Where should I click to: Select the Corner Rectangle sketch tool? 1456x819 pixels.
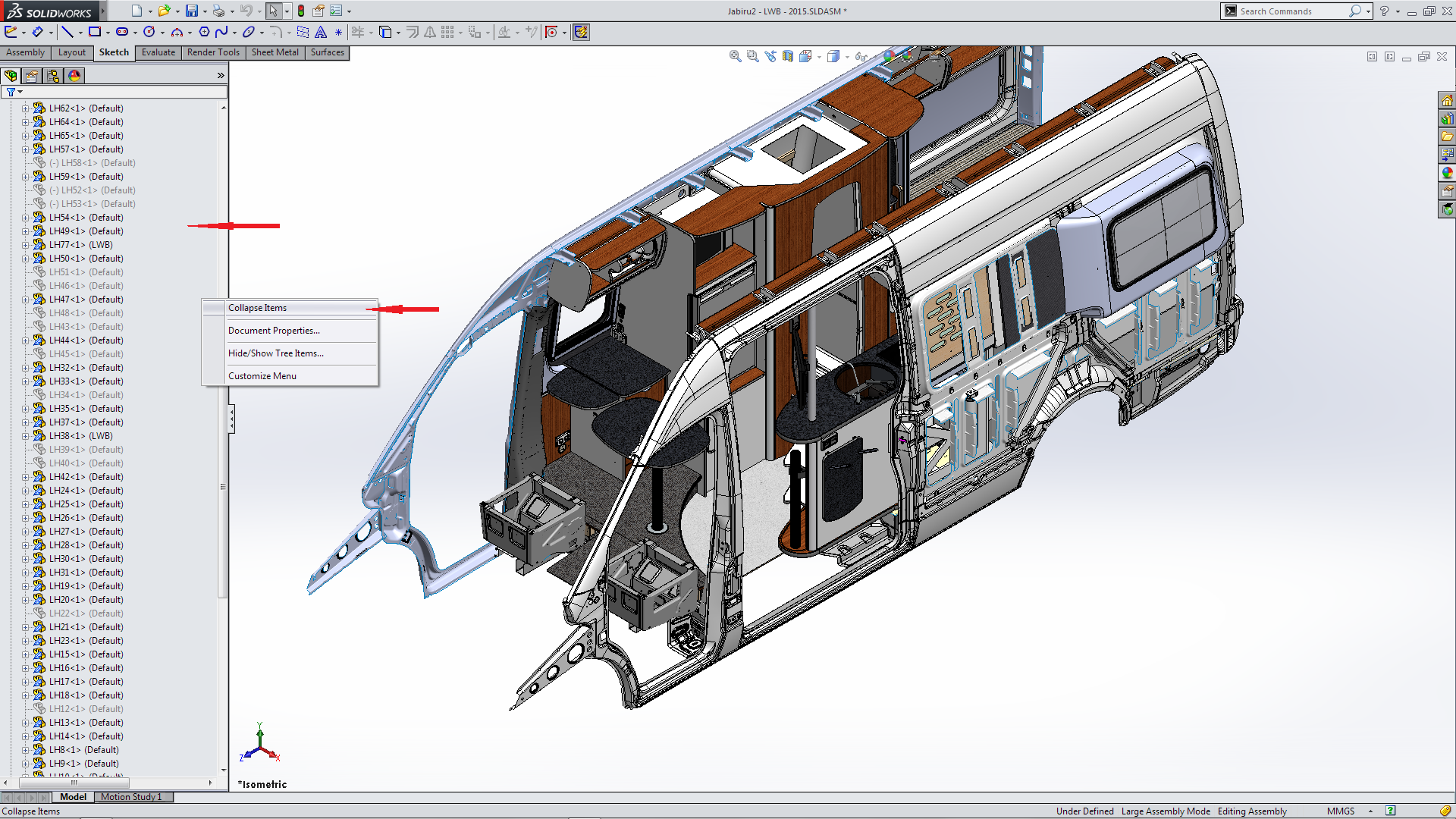95,32
